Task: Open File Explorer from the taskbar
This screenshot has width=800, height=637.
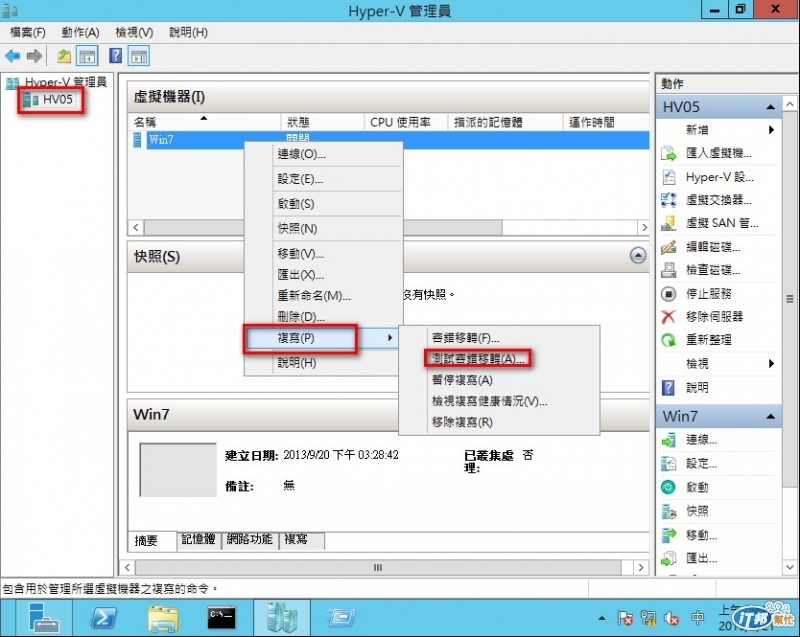Action: pyautogui.click(x=163, y=618)
